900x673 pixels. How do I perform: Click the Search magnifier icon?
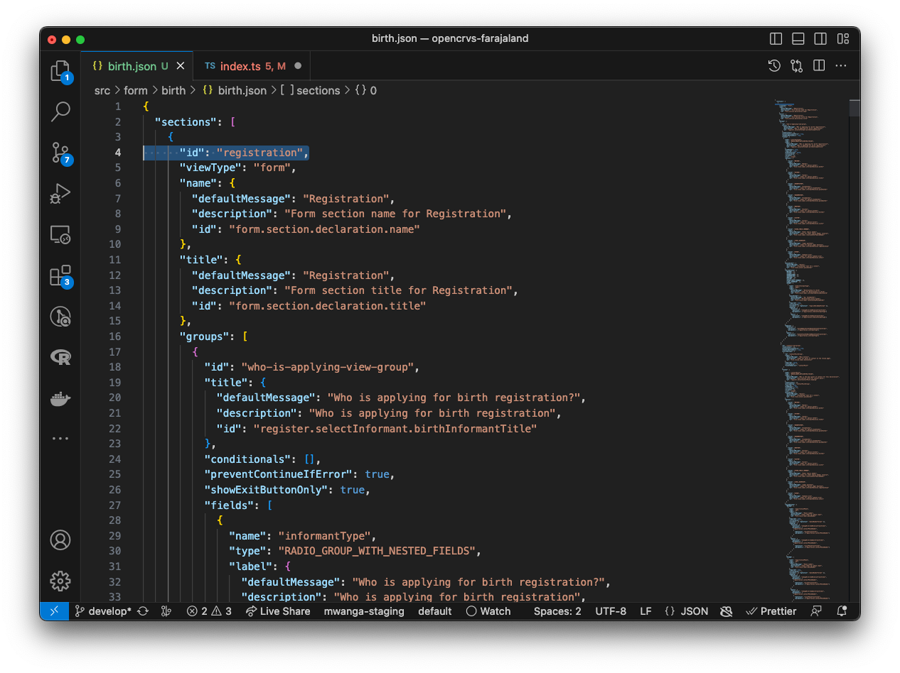[61, 111]
